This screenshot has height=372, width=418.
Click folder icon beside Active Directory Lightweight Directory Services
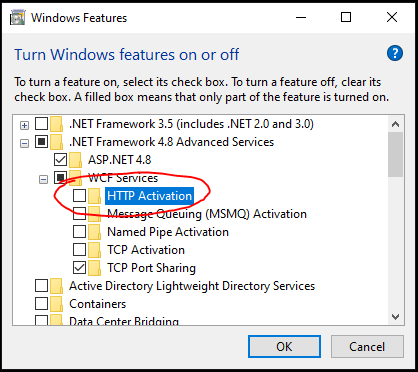coord(57,286)
